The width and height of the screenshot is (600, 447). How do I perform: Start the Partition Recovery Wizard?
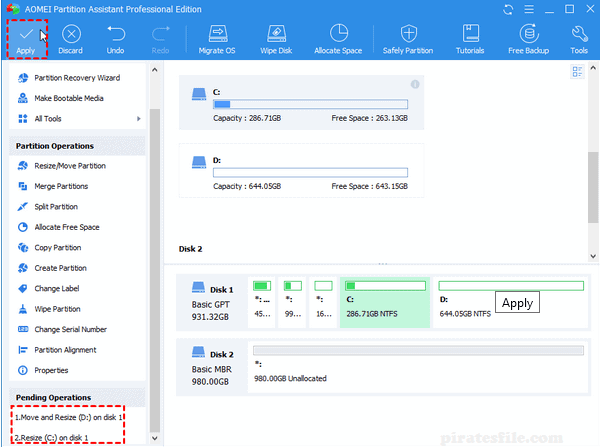coord(77,78)
